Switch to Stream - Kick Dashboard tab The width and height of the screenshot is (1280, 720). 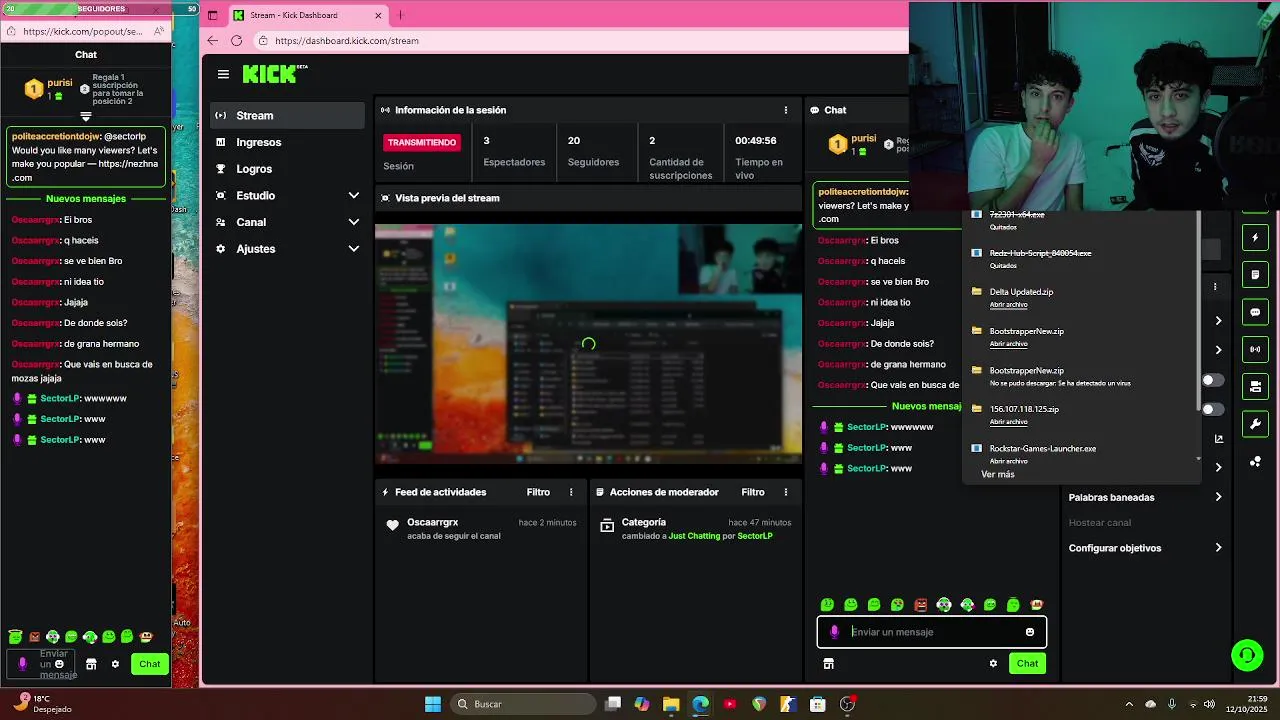[308, 16]
